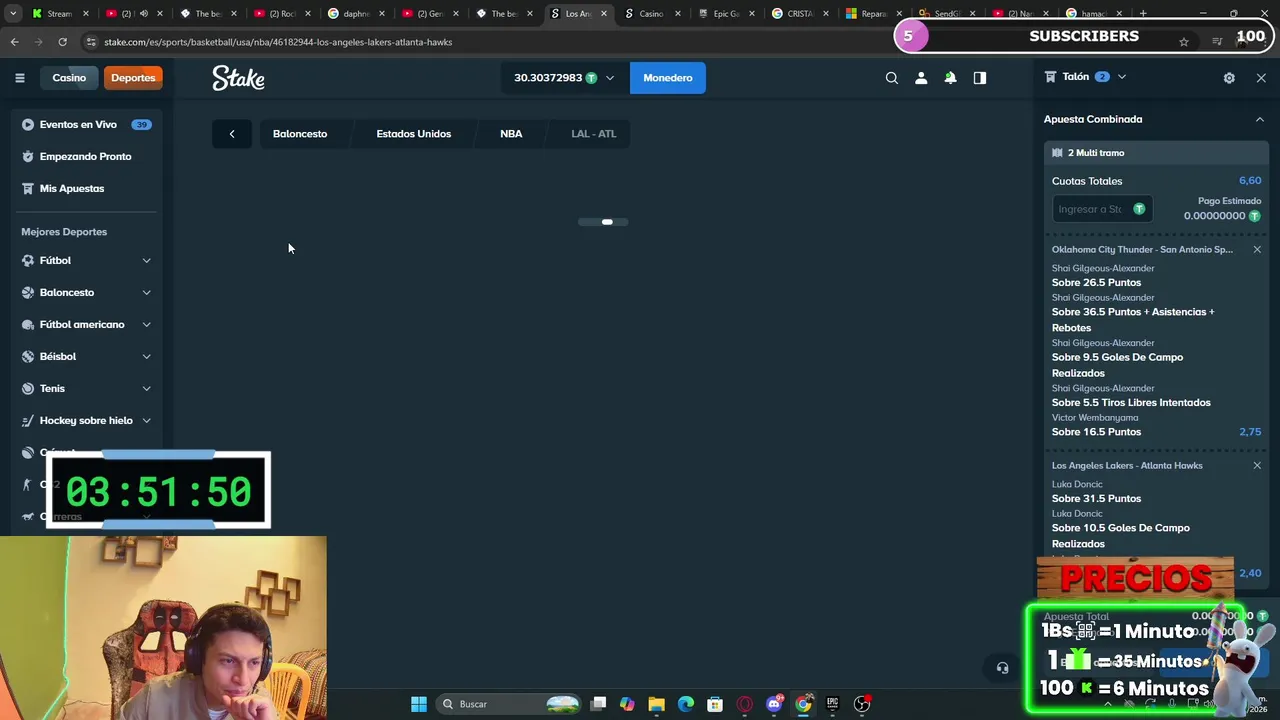Select the LAL - ATL breadcrumb
Viewport: 1280px width, 720px height.
tap(594, 134)
